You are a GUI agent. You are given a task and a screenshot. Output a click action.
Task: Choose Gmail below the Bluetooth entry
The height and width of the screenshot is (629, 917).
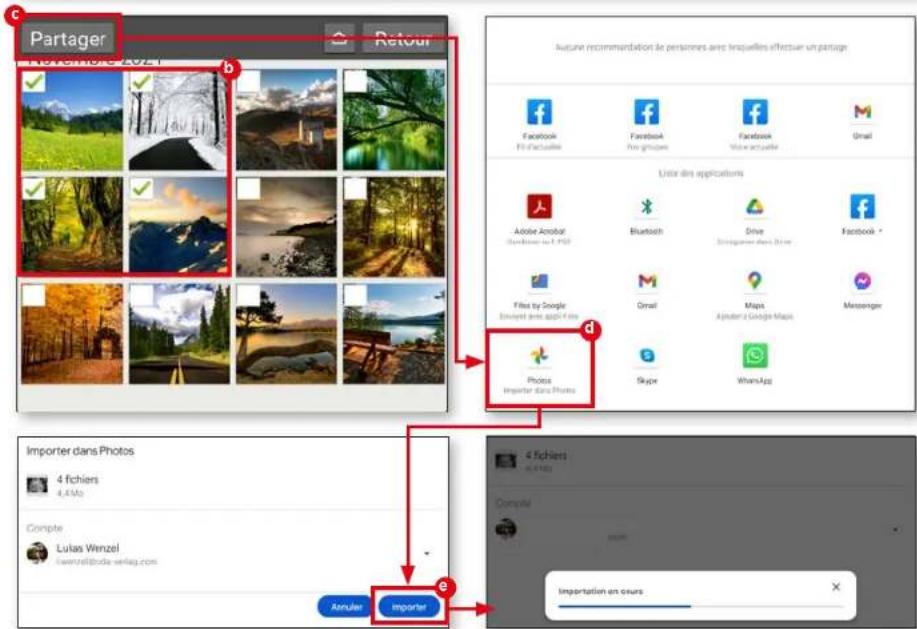[x=647, y=290]
